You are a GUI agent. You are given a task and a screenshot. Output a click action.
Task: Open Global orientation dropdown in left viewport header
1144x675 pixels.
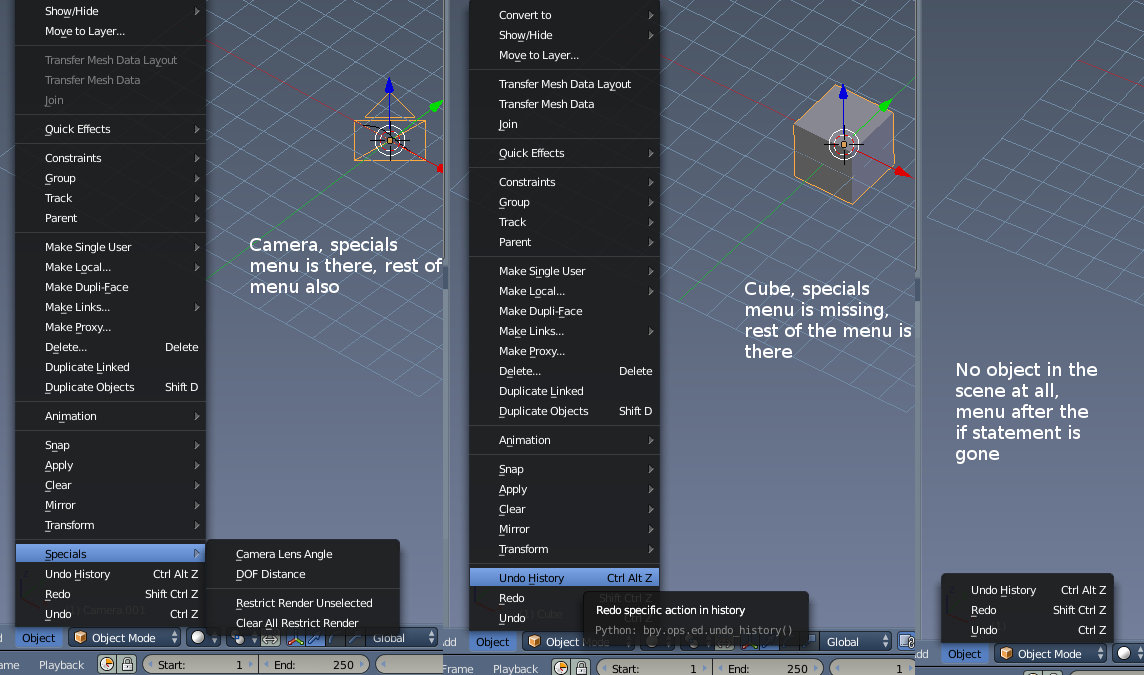(401, 638)
